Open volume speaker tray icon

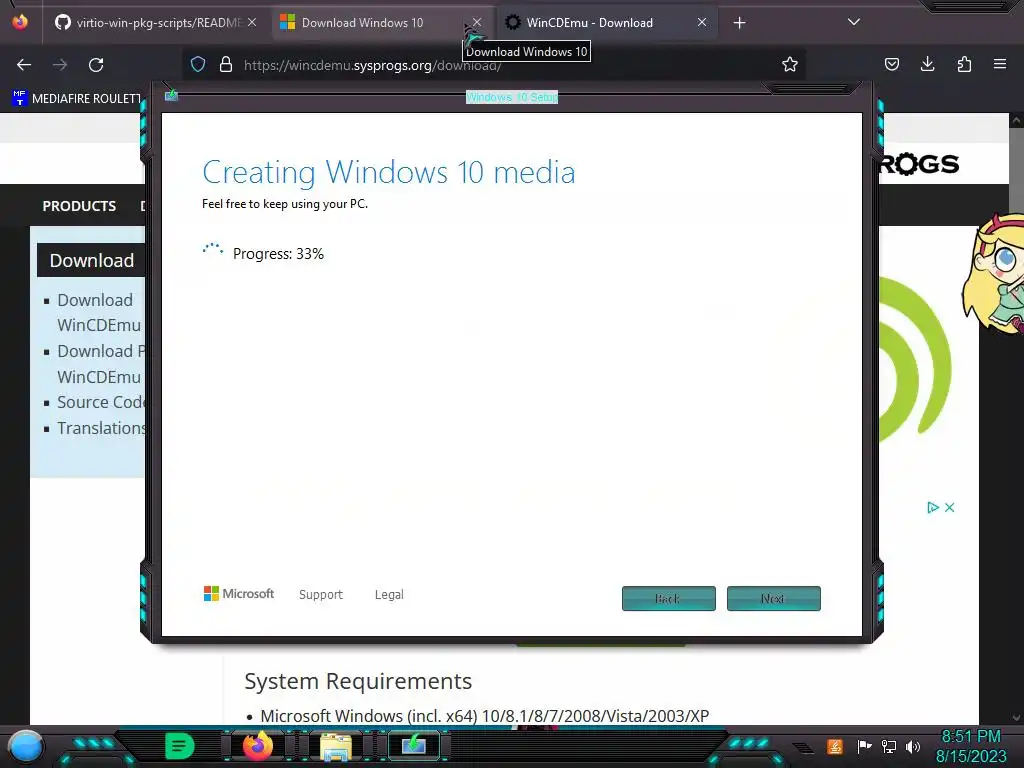click(x=913, y=746)
